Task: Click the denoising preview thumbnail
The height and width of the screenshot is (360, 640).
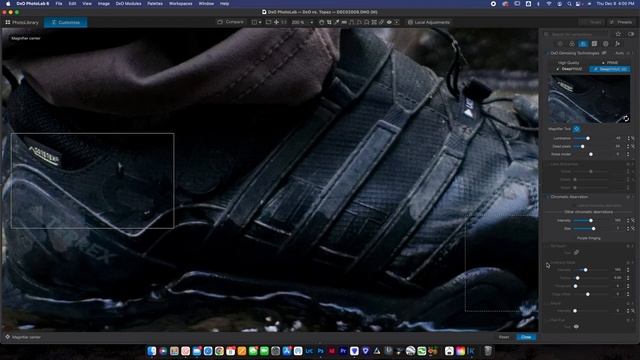Action: coord(589,98)
